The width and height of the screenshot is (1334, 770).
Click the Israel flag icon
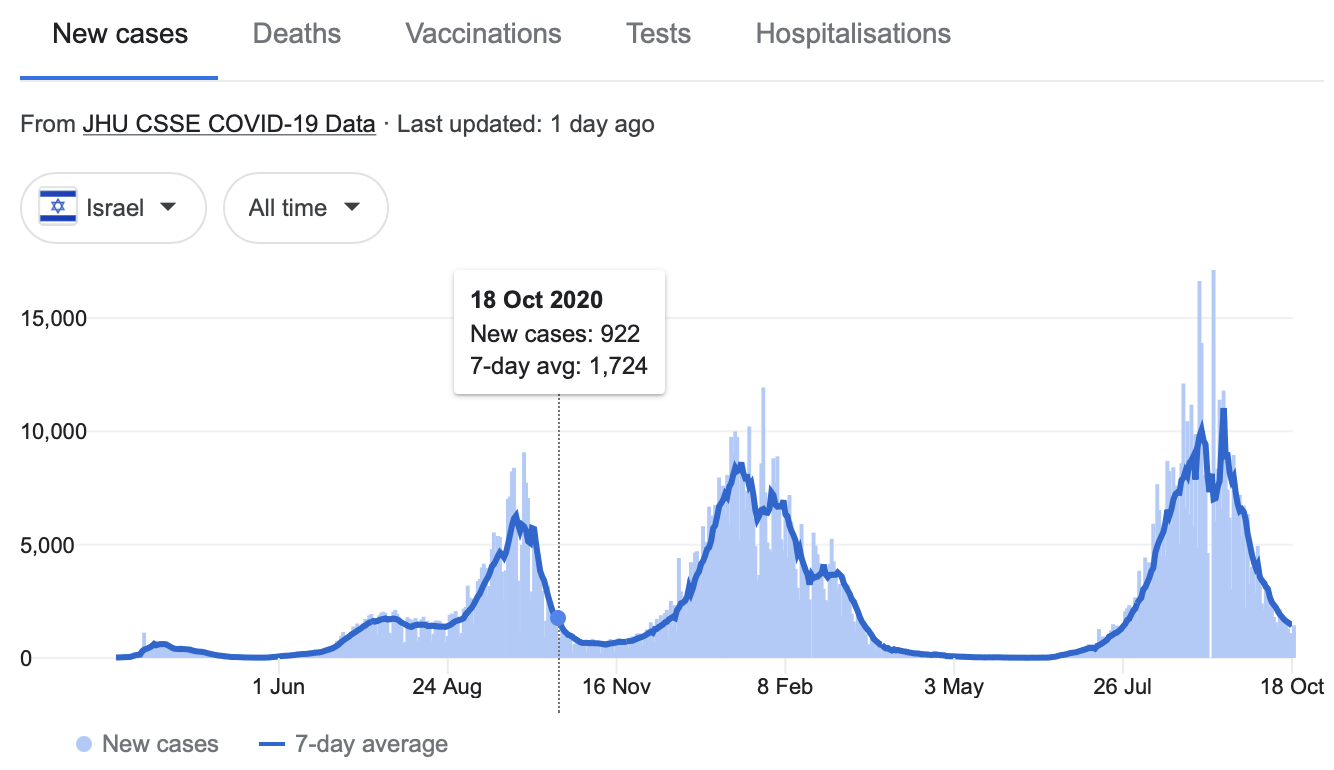tap(57, 207)
